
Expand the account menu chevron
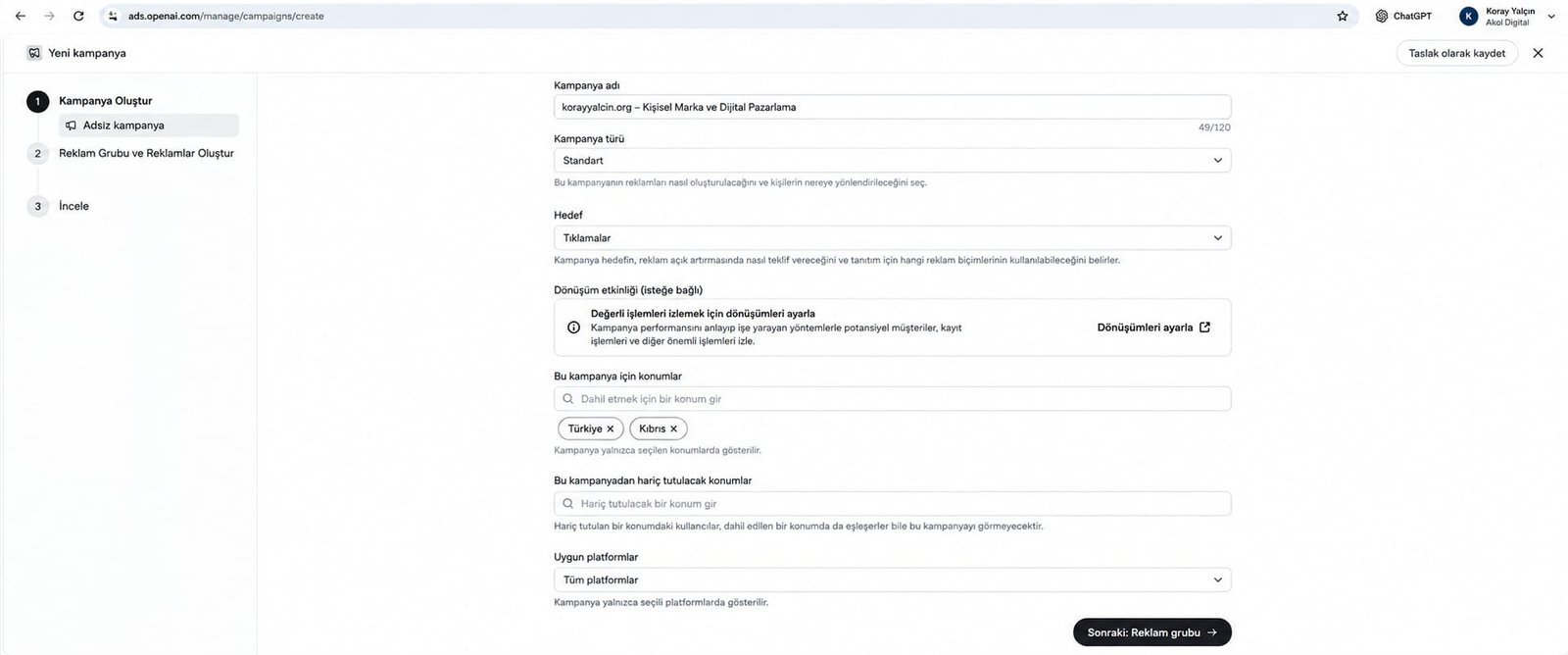[x=1551, y=16]
